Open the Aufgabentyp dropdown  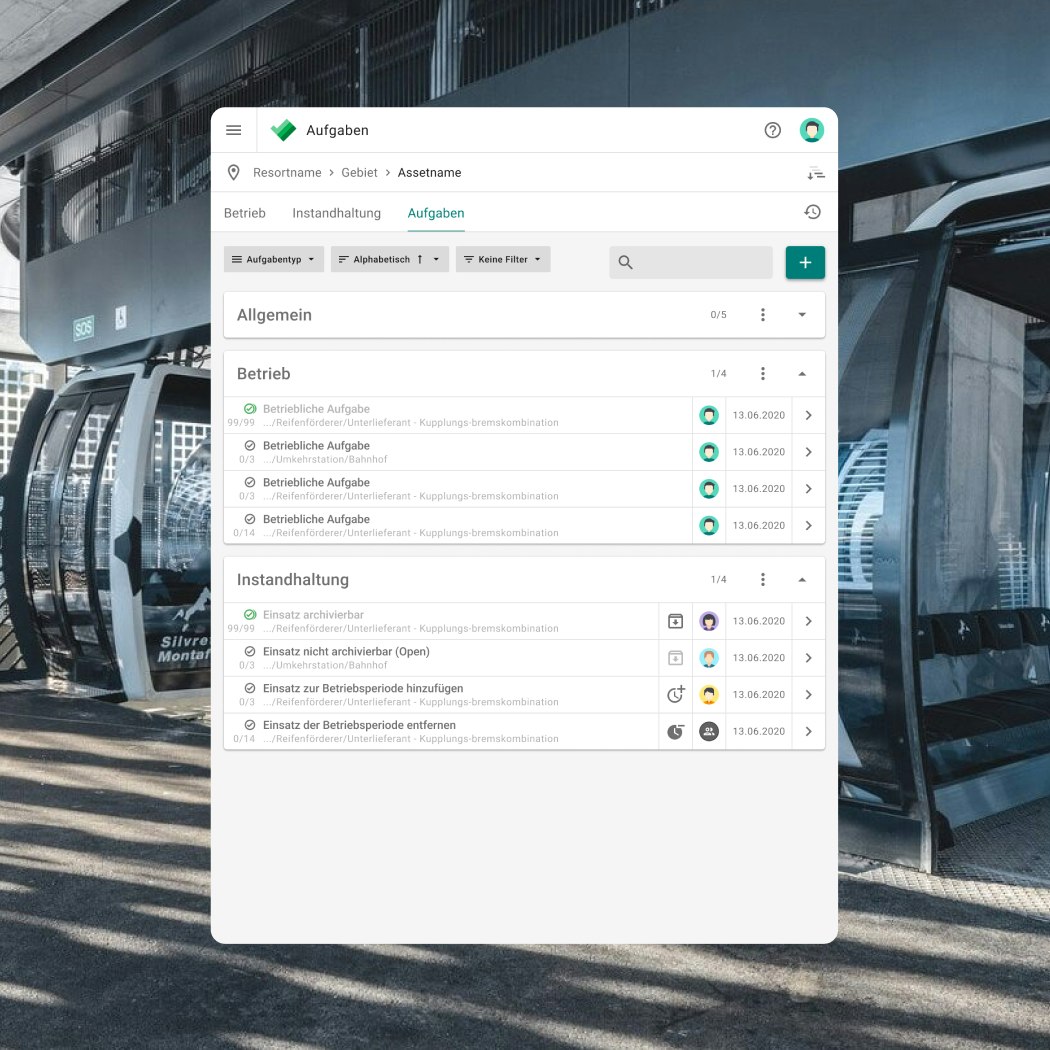(273, 259)
